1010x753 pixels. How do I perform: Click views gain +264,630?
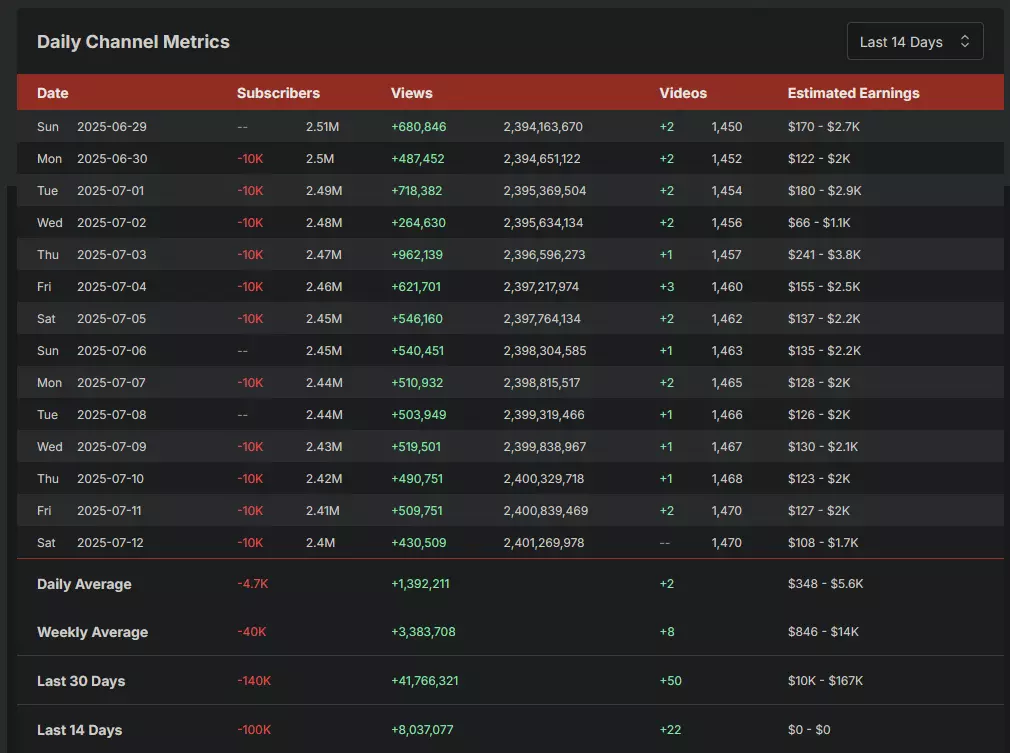click(x=419, y=222)
